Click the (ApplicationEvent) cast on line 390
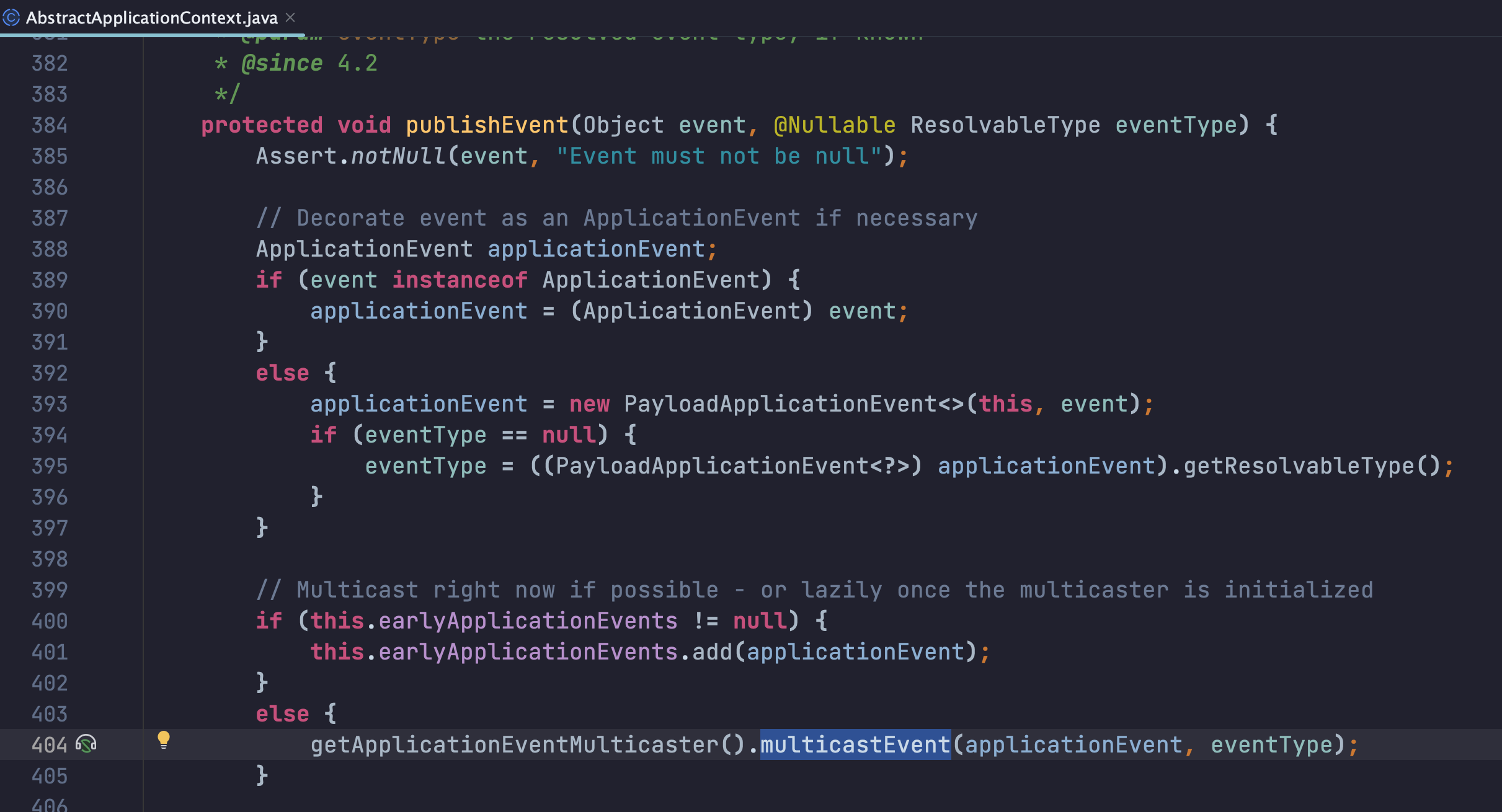The height and width of the screenshot is (812, 1502). [x=691, y=311]
